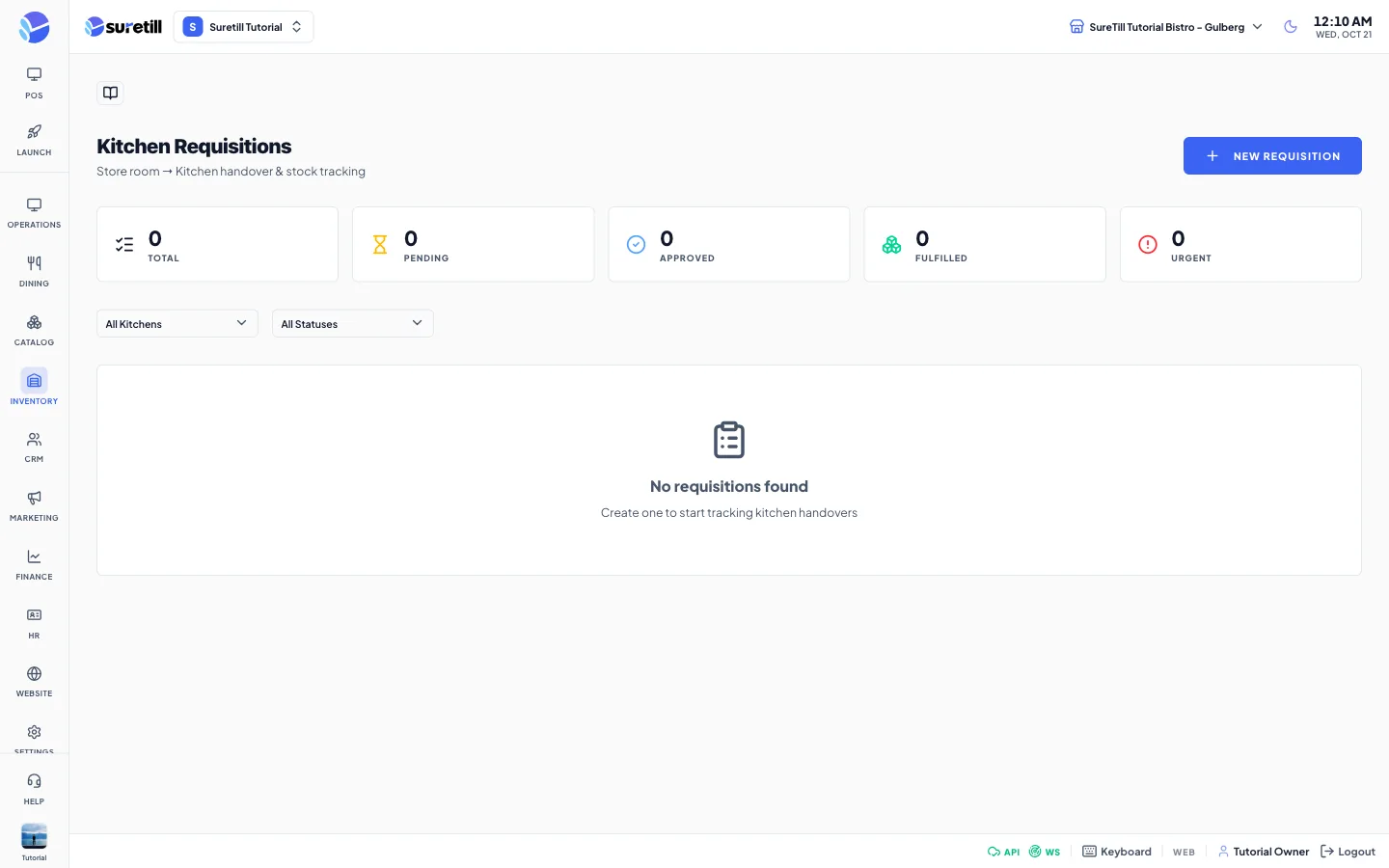Open the Tutorial profile thumbnail
The width and height of the screenshot is (1389, 868).
(x=34, y=836)
